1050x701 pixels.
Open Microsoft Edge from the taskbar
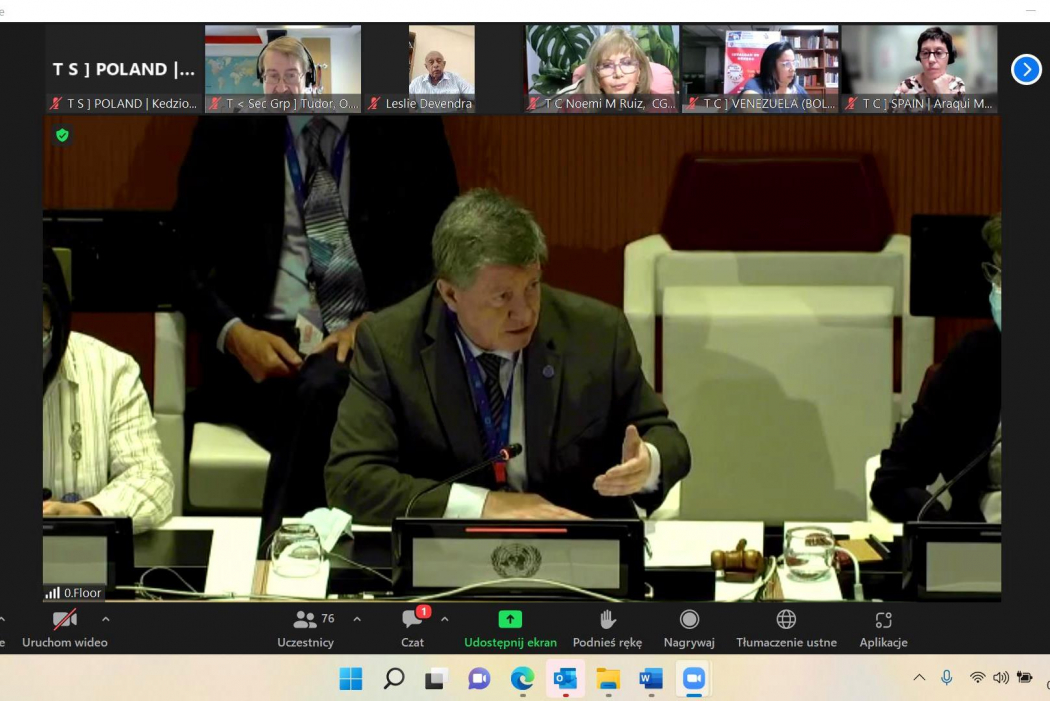(x=522, y=679)
